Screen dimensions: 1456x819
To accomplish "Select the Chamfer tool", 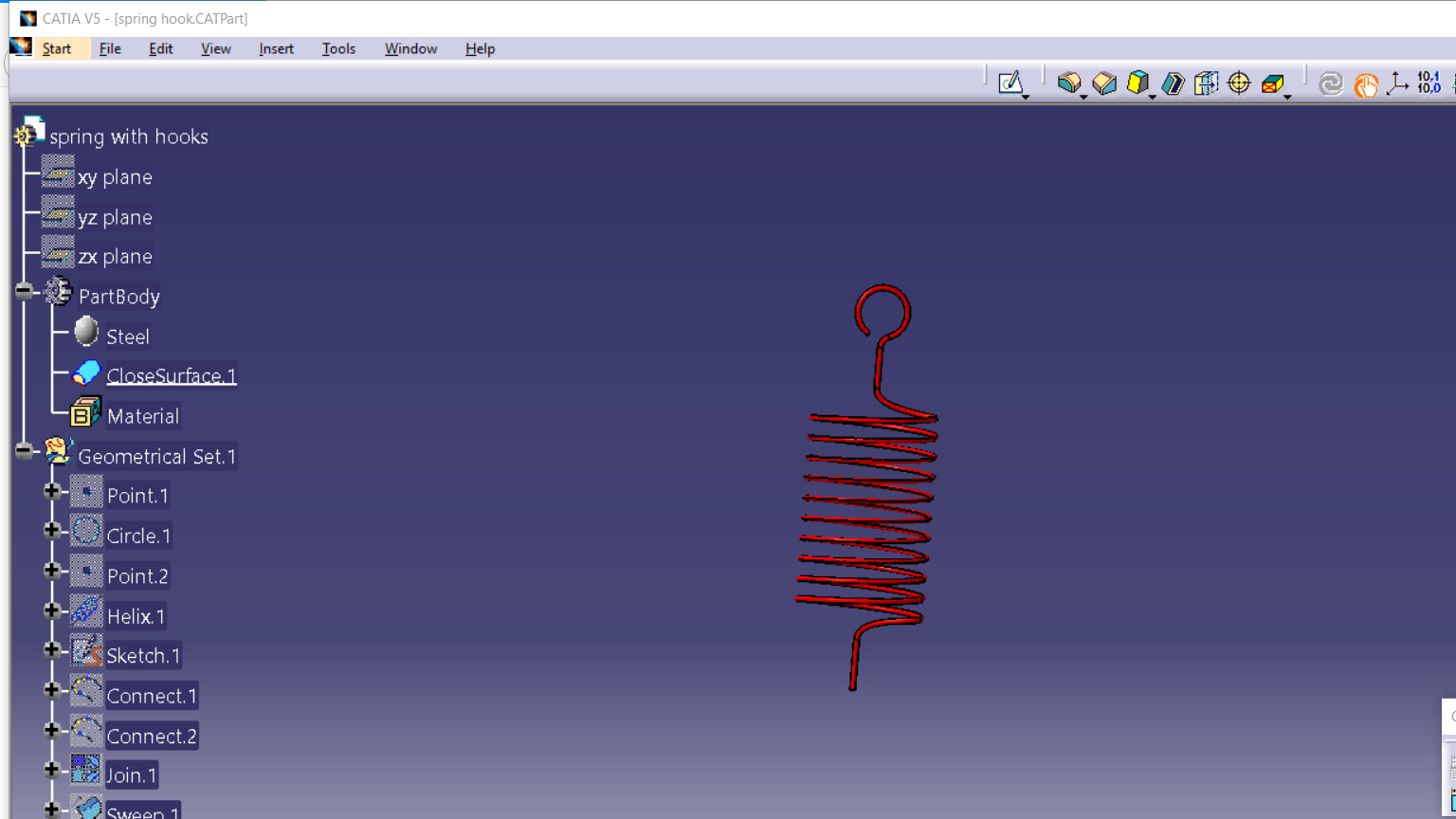I will coord(1103,82).
